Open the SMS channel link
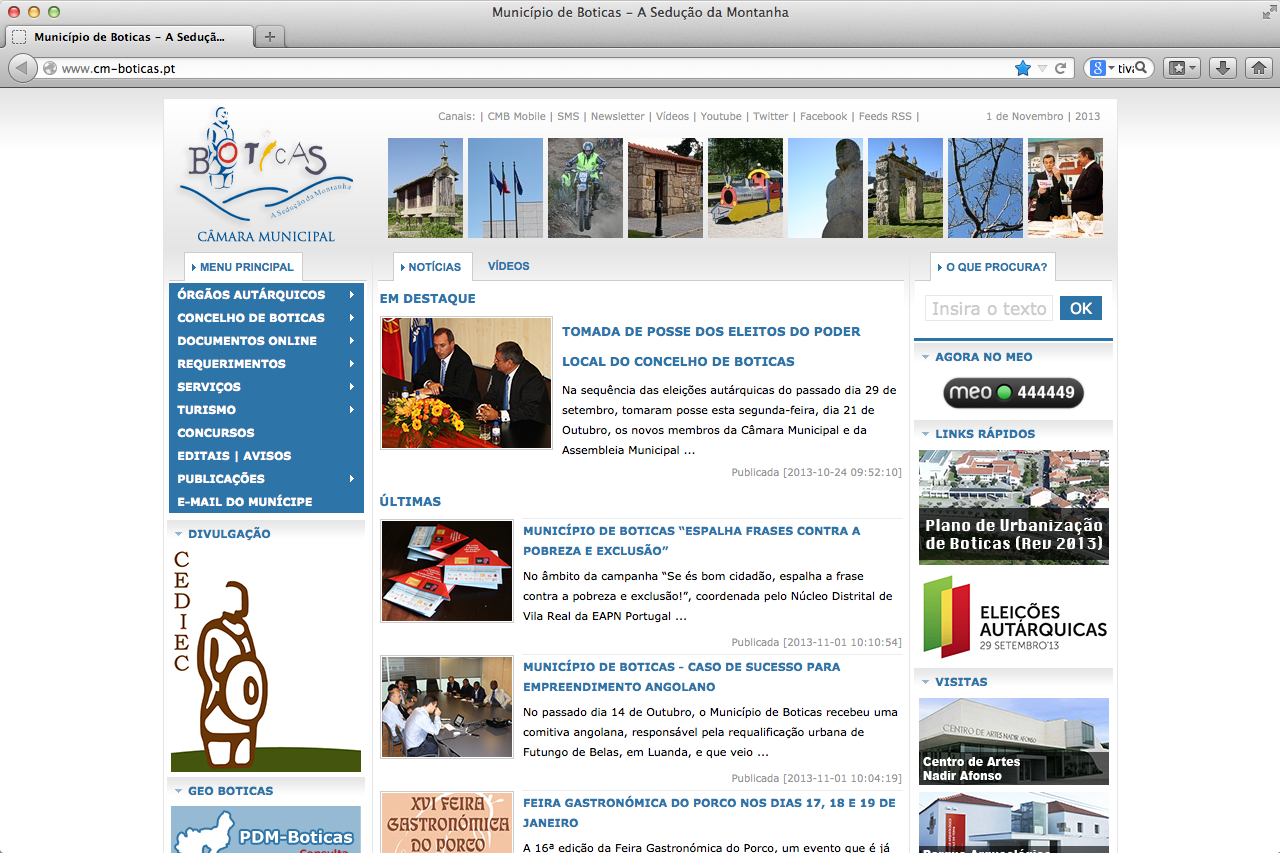Viewport: 1280px width, 853px height. (x=568, y=116)
